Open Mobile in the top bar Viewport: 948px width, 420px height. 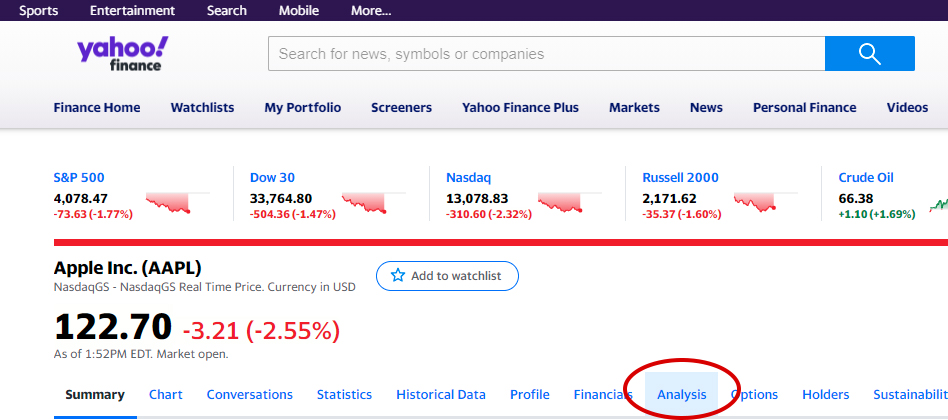pos(299,10)
